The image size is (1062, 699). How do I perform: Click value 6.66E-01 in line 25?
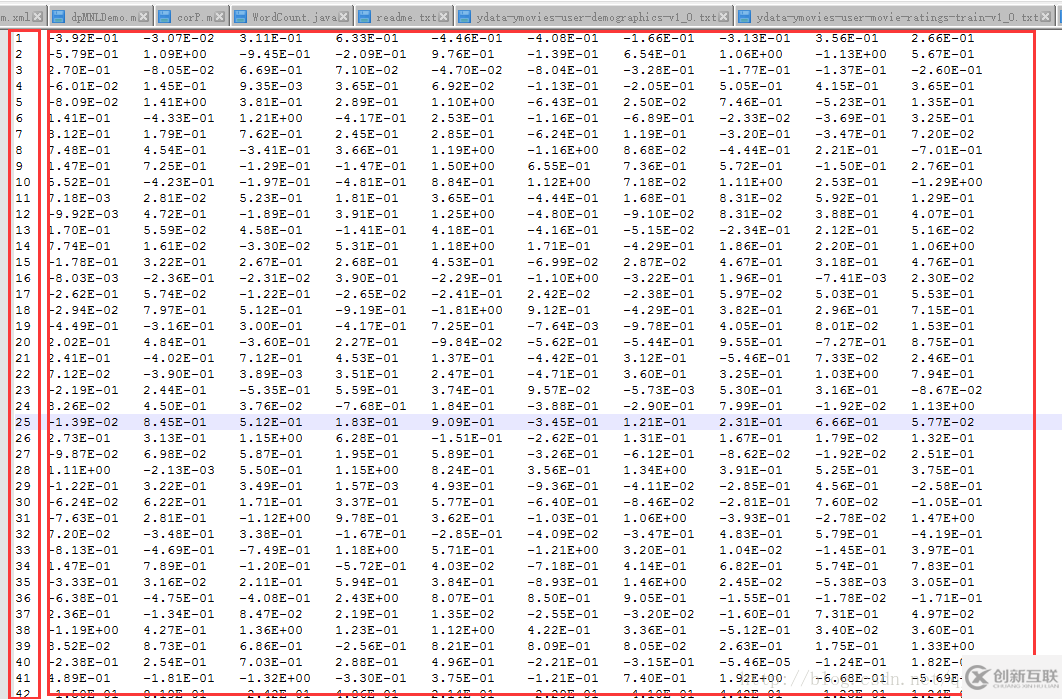(x=847, y=422)
